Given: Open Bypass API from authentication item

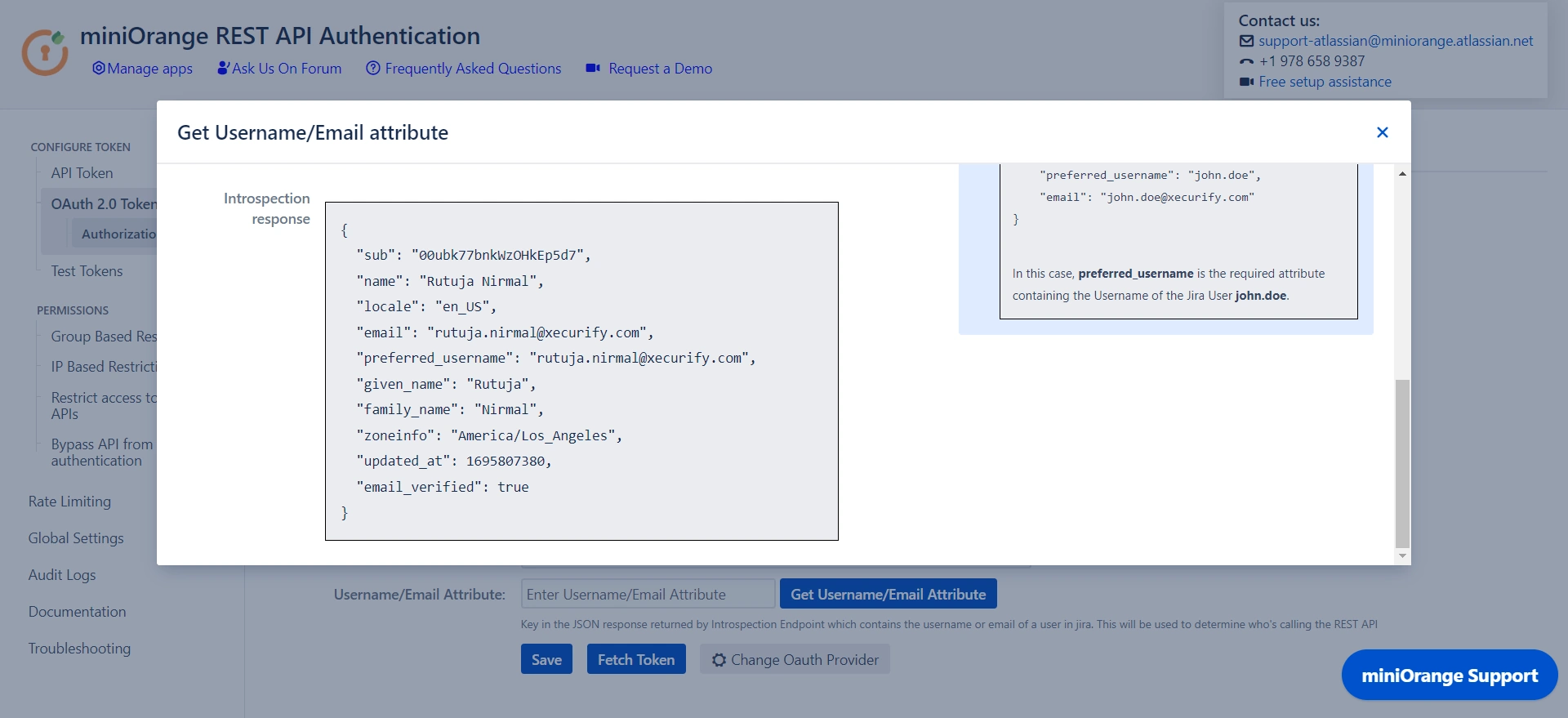Looking at the screenshot, I should (102, 453).
